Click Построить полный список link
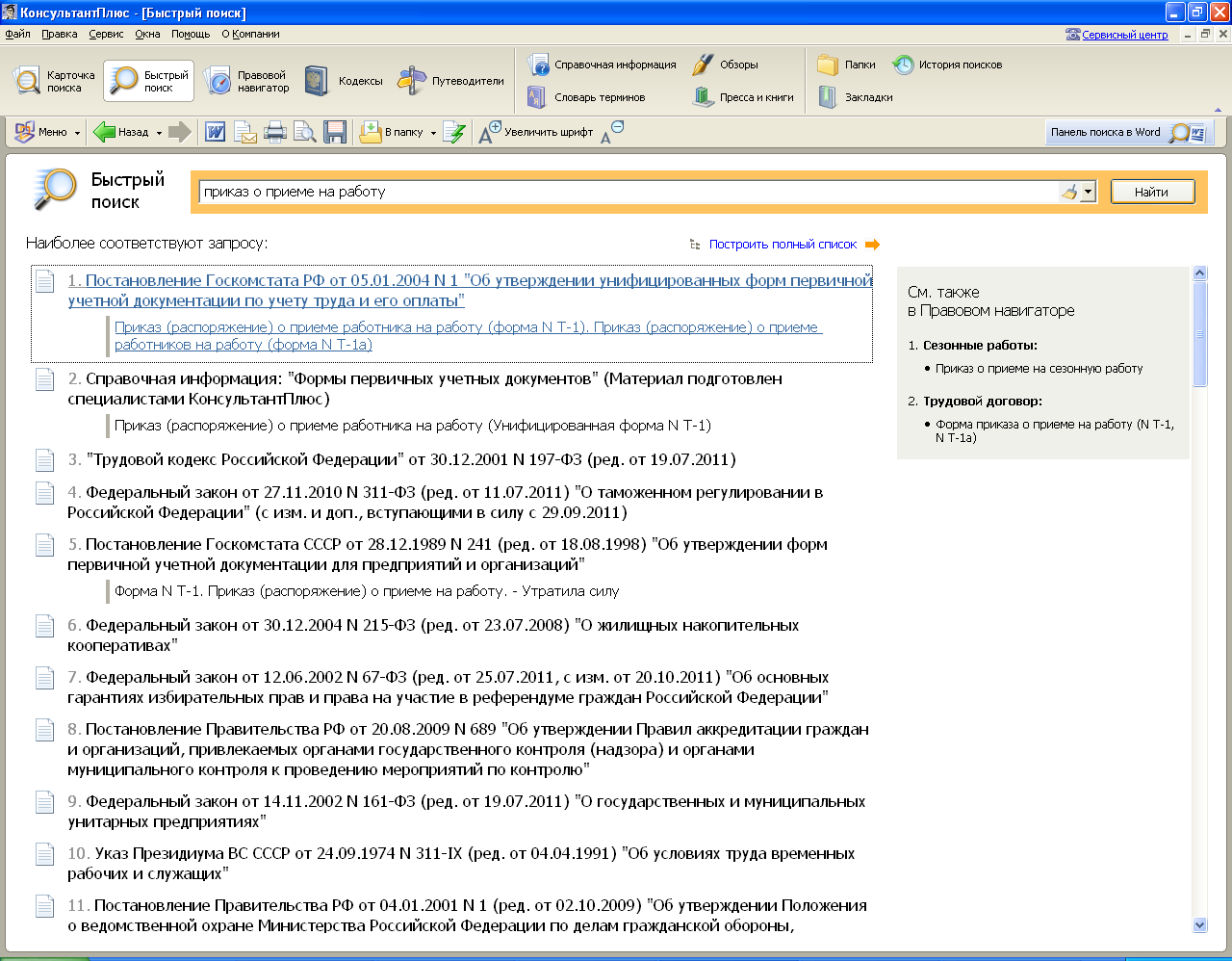Screen dimensions: 1232x961 pos(783,245)
